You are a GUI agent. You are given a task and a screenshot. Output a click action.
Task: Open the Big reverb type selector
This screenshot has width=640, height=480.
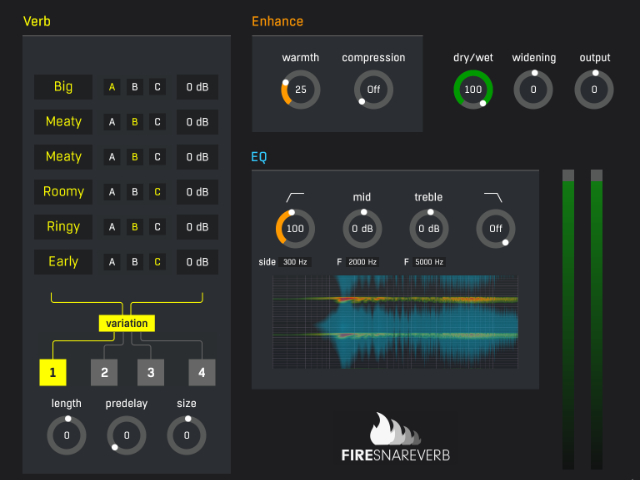point(63,87)
